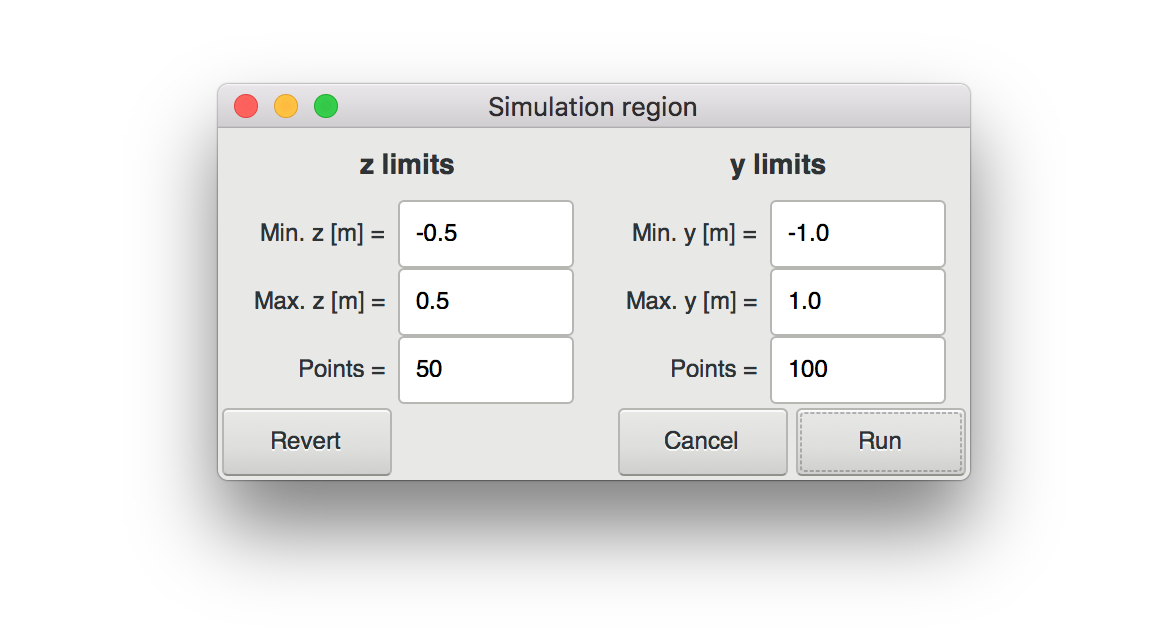Click the "Max. z [m] =" label
The height and width of the screenshot is (640, 1176).
click(x=320, y=301)
